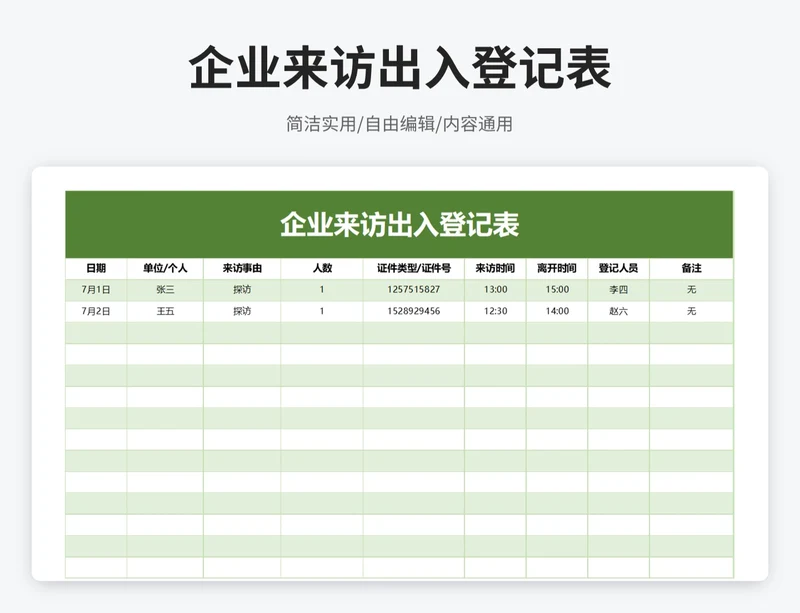Select the registrar cell 李四
Image resolution: width=800 pixels, height=613 pixels.
click(x=618, y=289)
